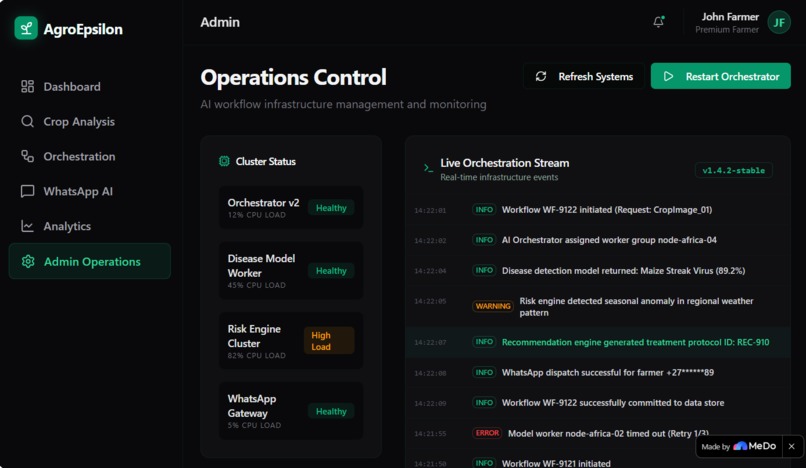Click the Crop Analysis magnifier icon

click(x=27, y=121)
